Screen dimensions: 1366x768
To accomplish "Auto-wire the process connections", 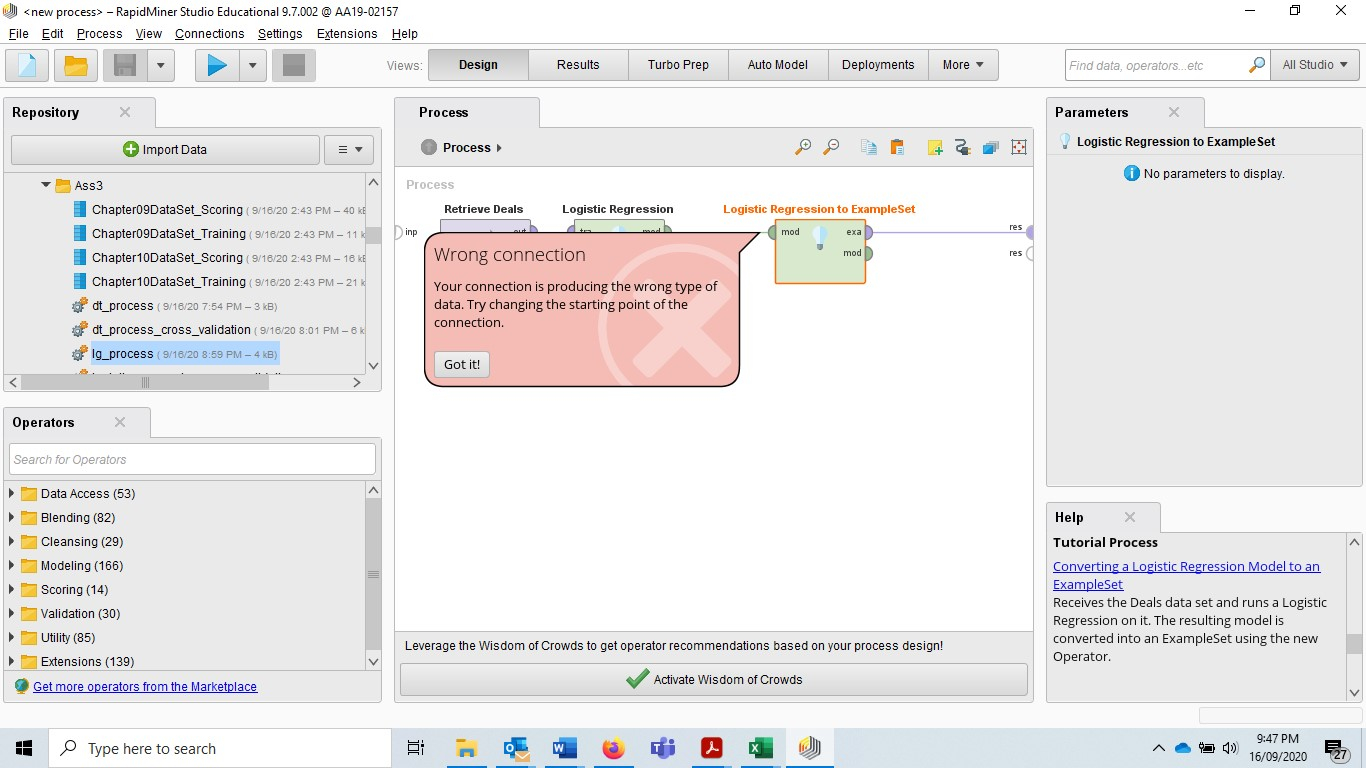I will tap(963, 147).
